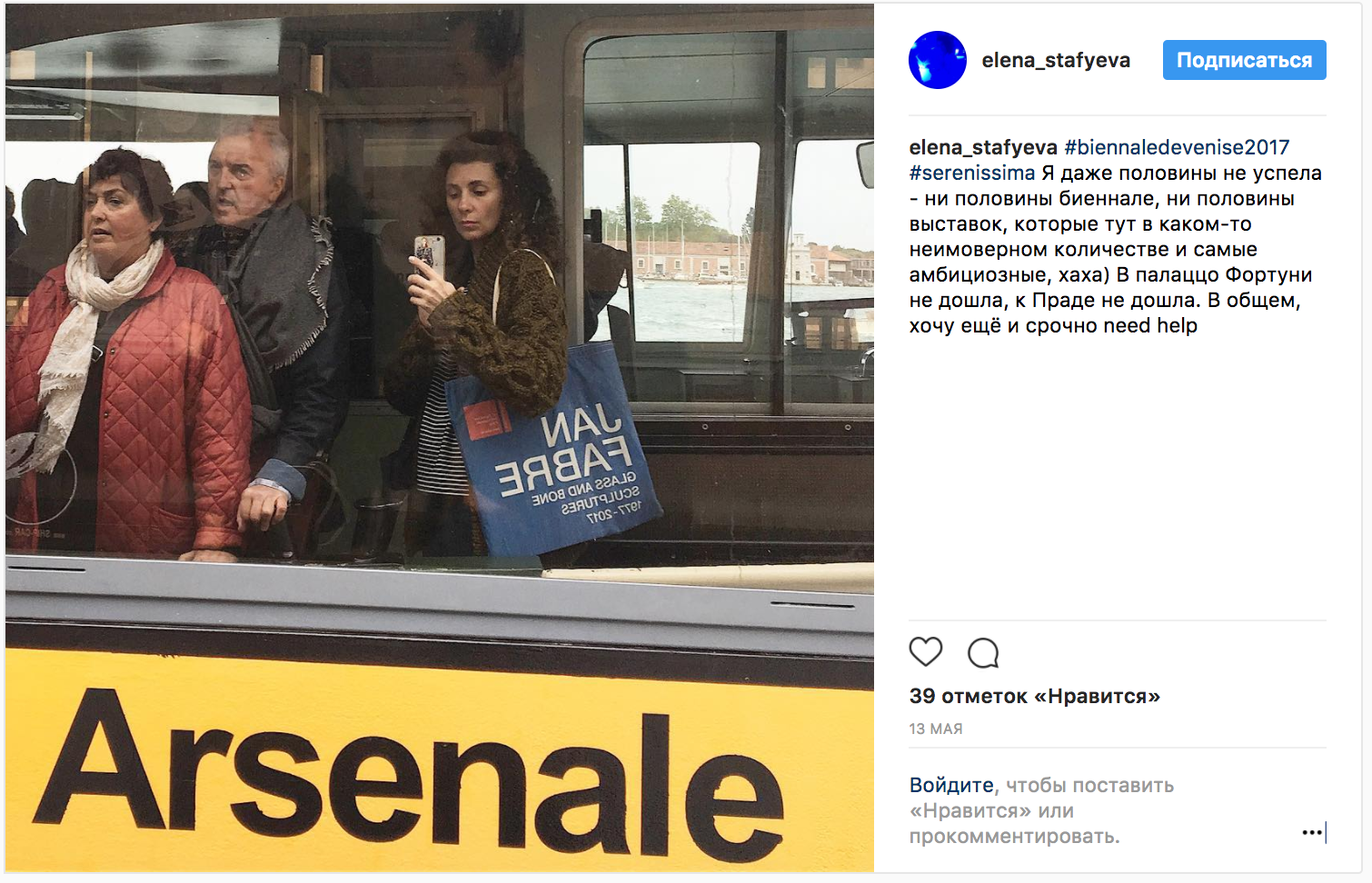Open the three-dot more options menu
The height and width of the screenshot is (883, 1372).
(1311, 832)
